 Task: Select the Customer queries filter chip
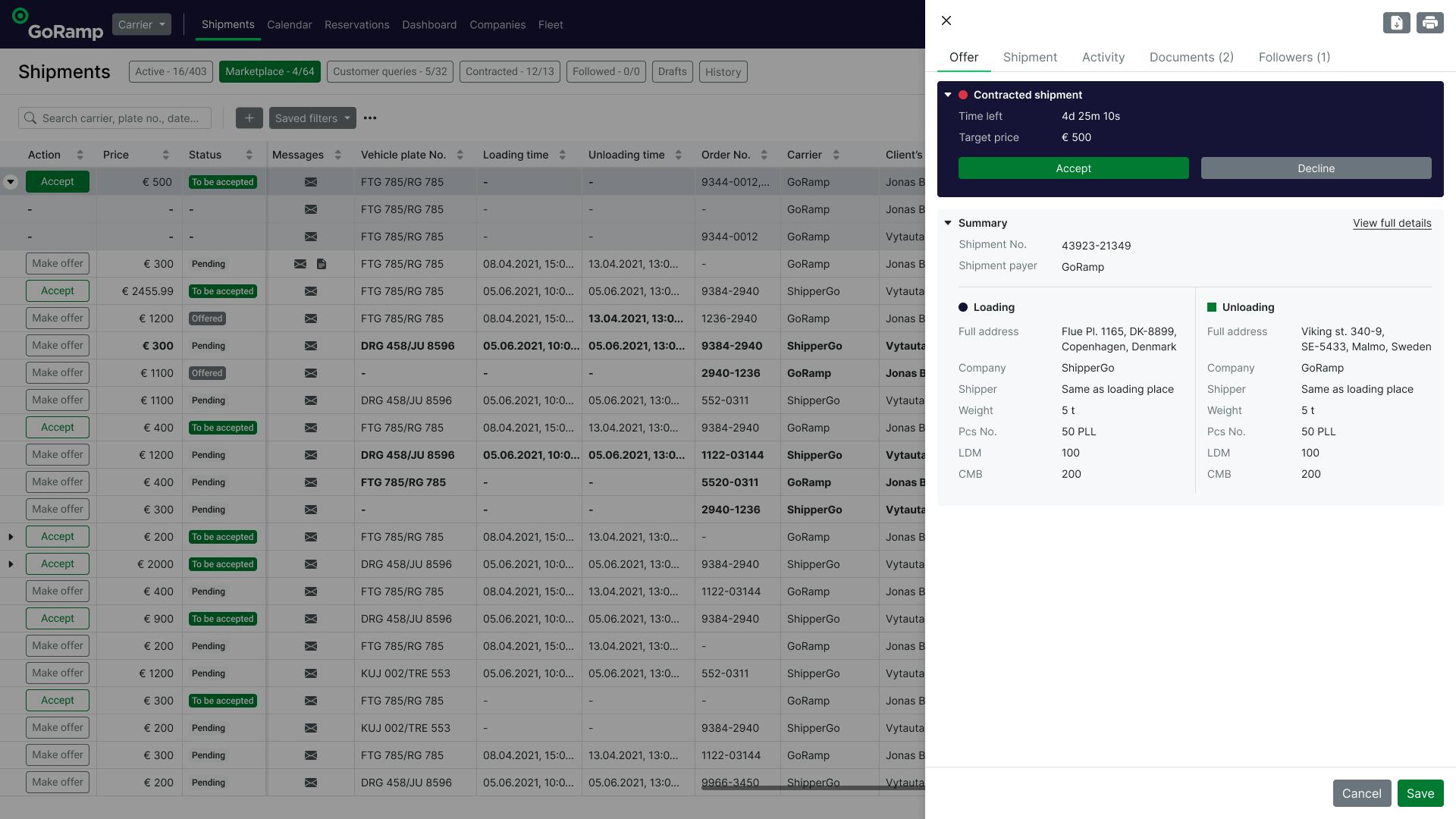pyautogui.click(x=390, y=72)
